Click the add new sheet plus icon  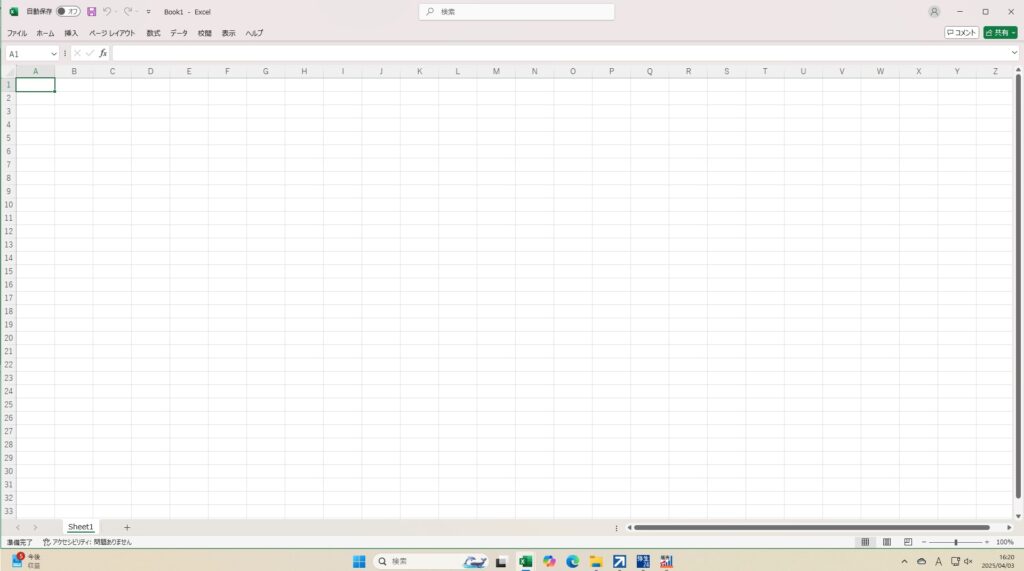(127, 527)
